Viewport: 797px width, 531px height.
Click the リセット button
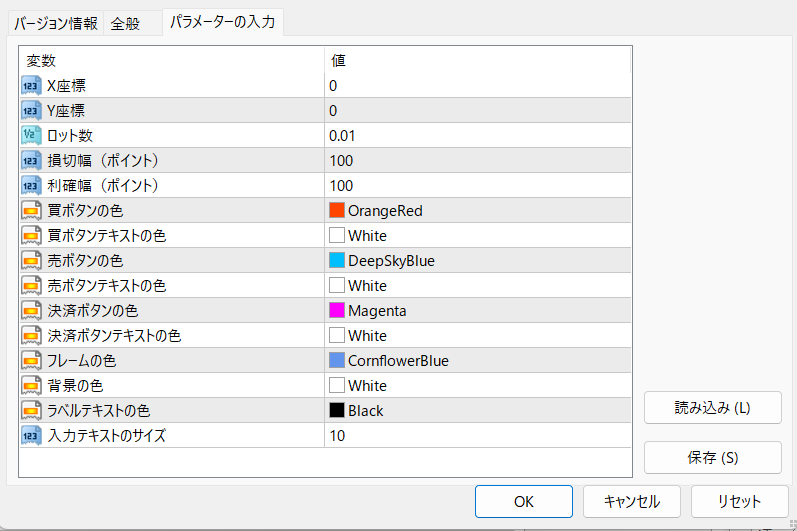[x=739, y=502]
